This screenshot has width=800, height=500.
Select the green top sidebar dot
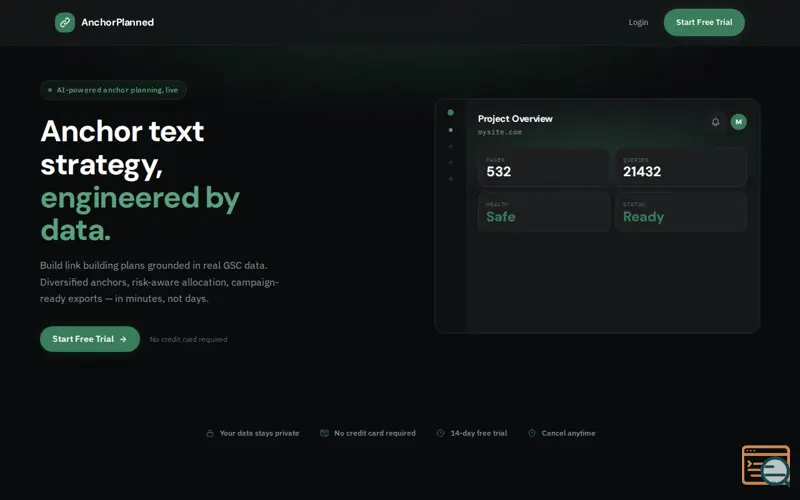tap(451, 112)
